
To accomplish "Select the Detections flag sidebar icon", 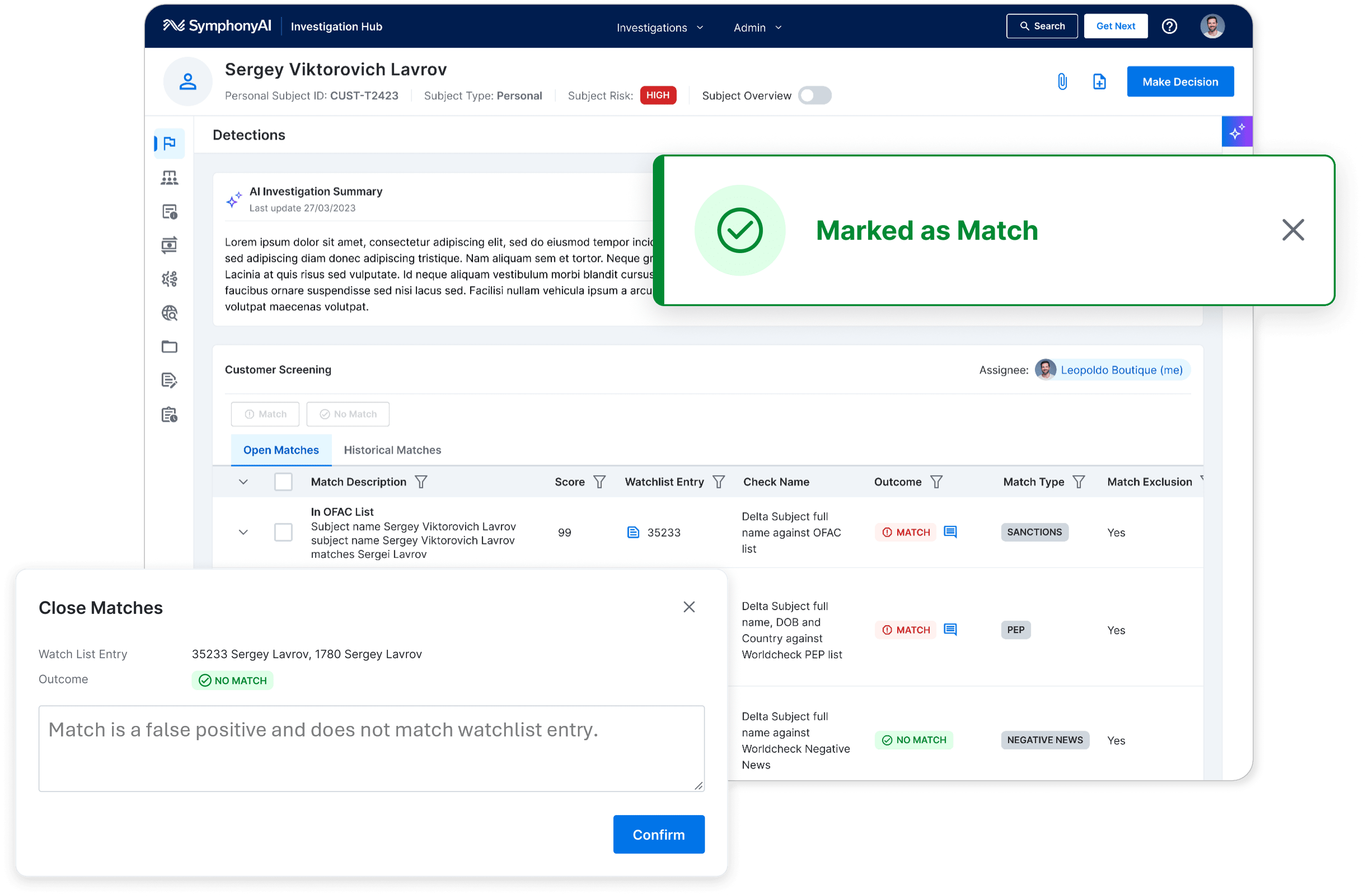I will coord(169,143).
